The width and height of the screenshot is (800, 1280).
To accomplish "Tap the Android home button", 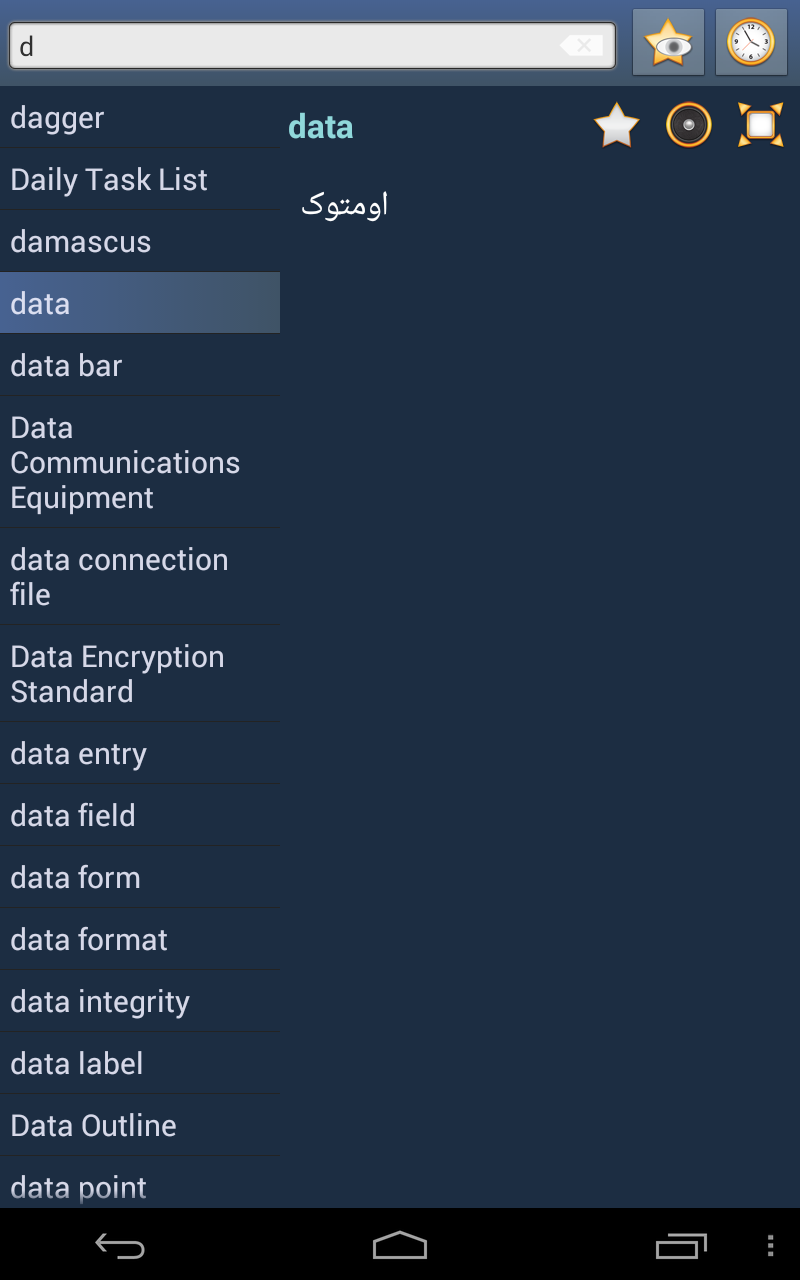I will [400, 1245].
